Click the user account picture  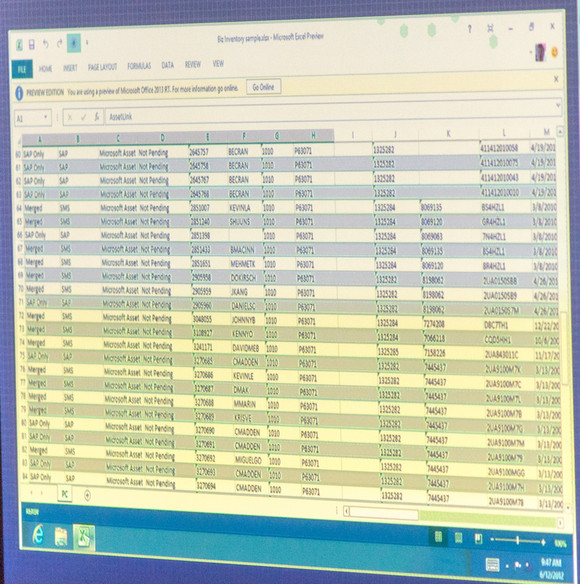(x=540, y=52)
